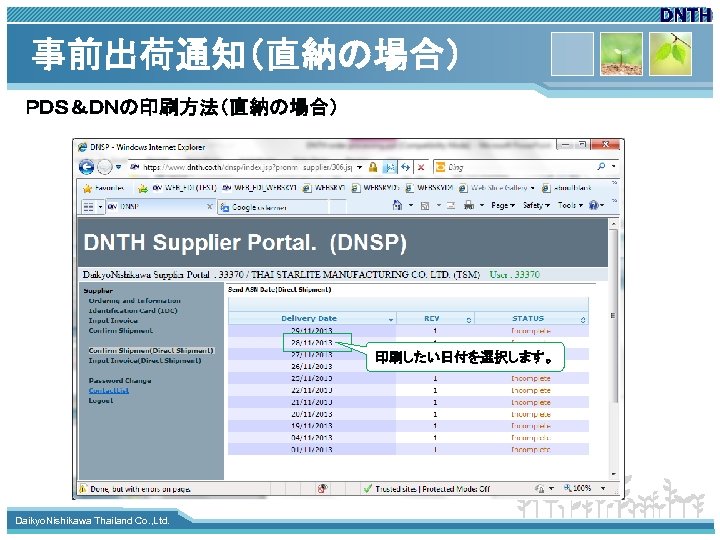Click the Quick Tabs grid icon
This screenshot has height=540, width=720.
88,207
